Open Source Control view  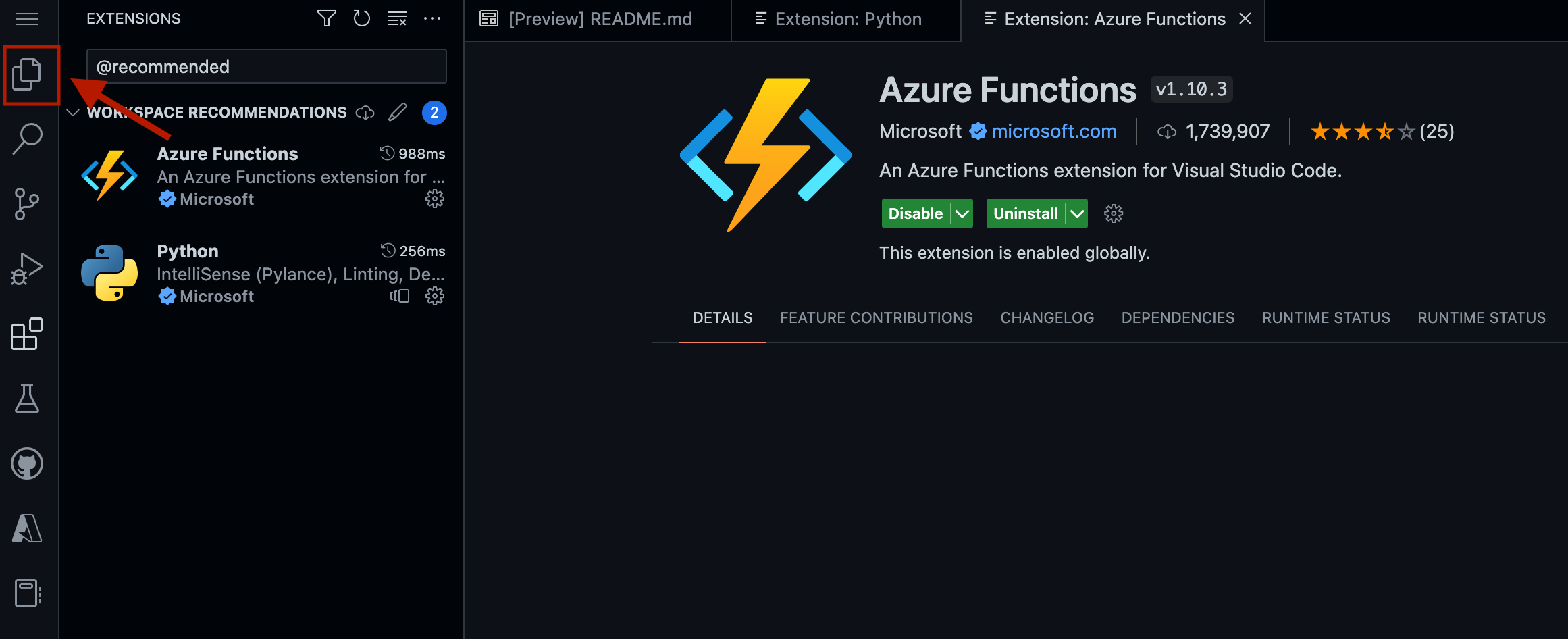[x=27, y=203]
